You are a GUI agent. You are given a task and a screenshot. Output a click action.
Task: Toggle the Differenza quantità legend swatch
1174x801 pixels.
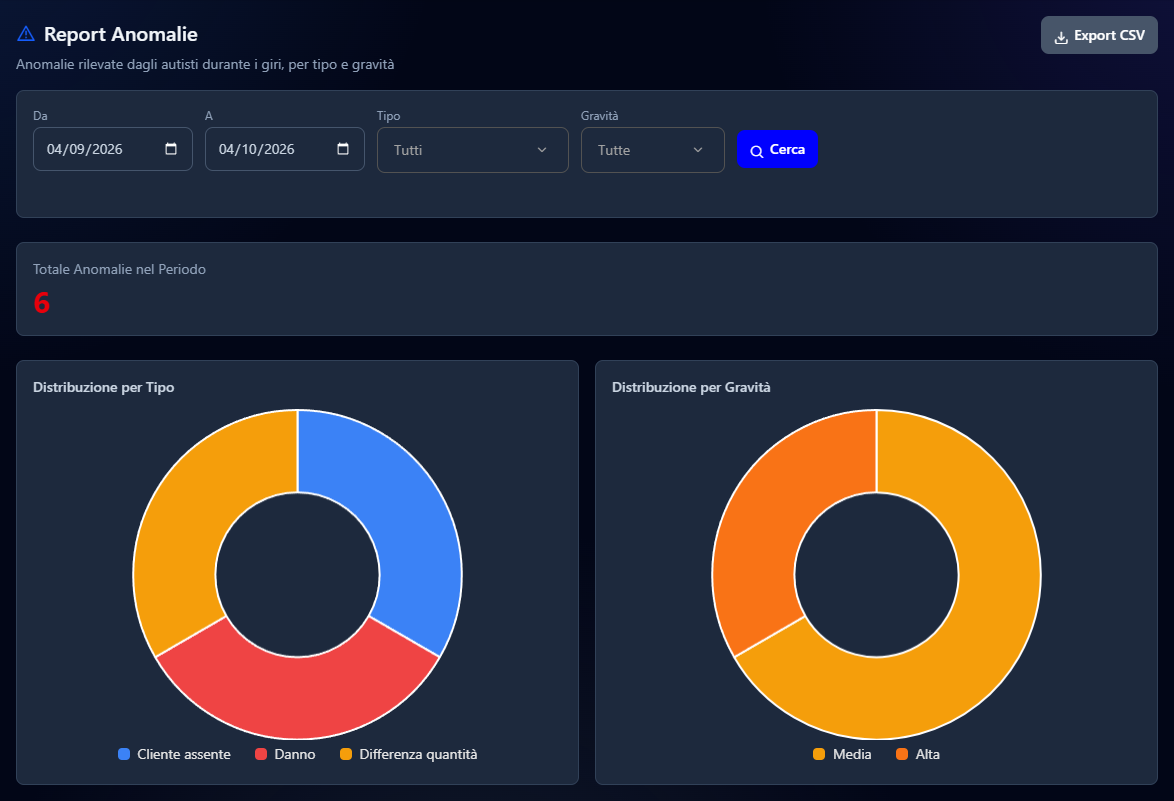coord(346,754)
